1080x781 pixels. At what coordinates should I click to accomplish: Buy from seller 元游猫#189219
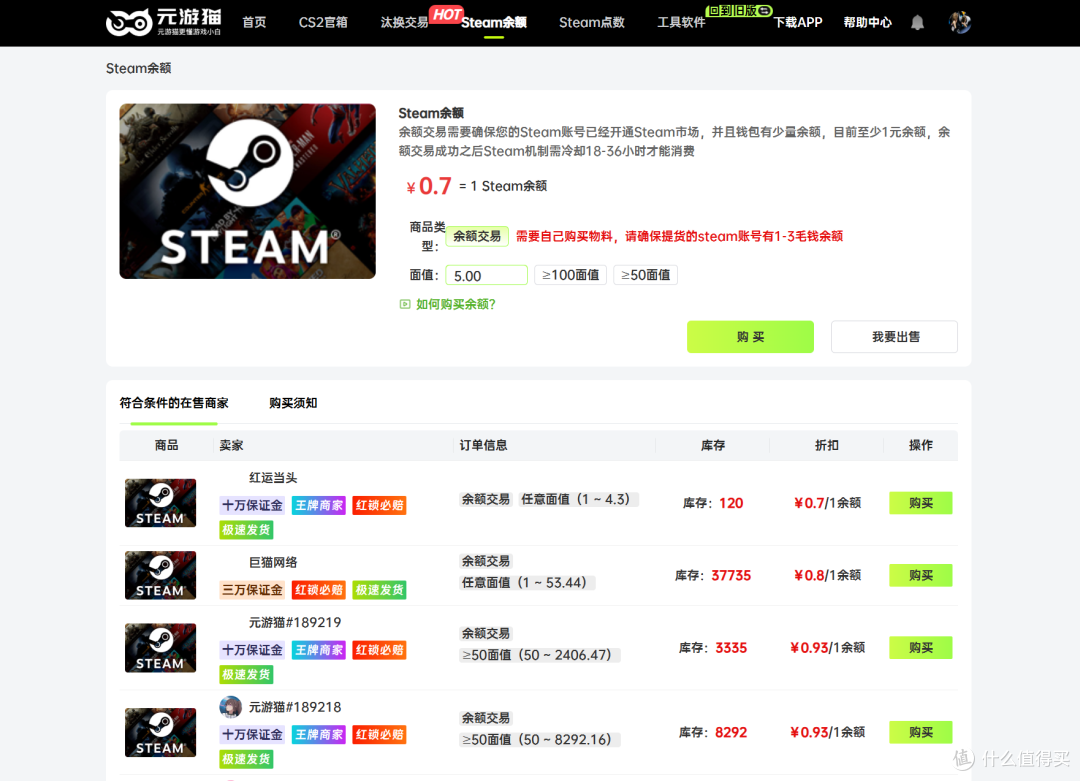click(921, 647)
